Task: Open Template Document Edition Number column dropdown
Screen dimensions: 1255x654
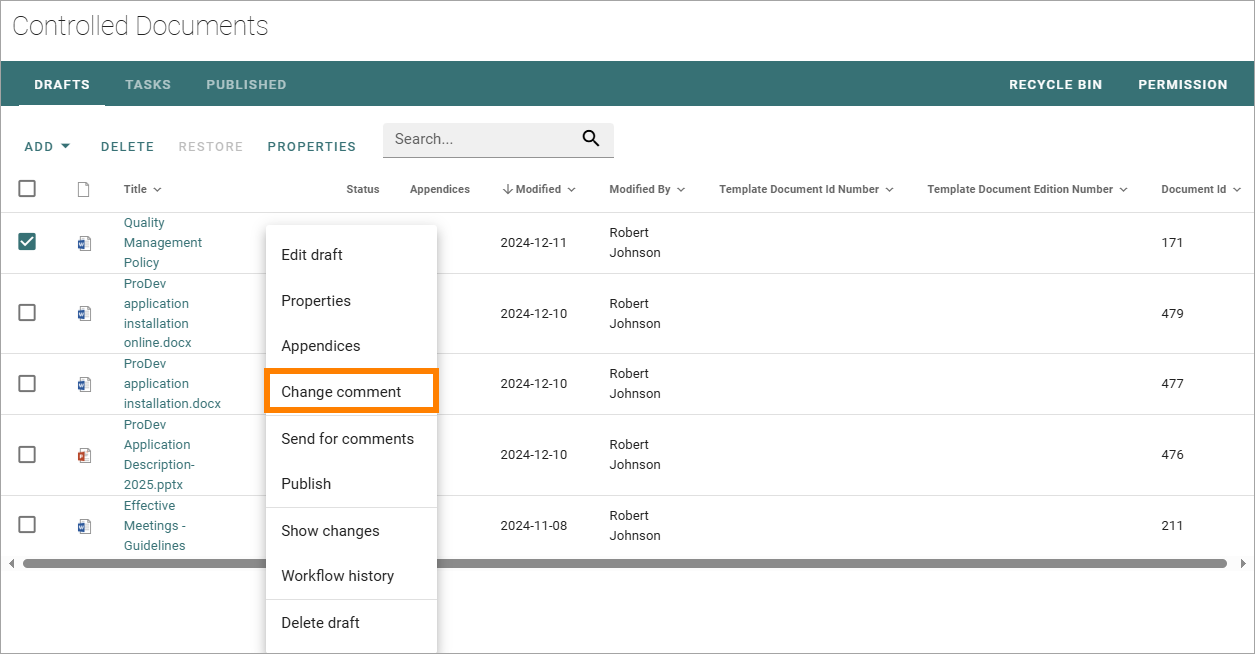Action: coord(1123,189)
